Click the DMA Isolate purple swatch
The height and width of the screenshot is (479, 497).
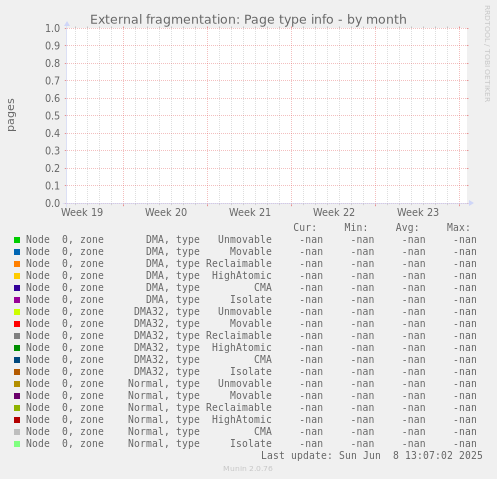17,300
